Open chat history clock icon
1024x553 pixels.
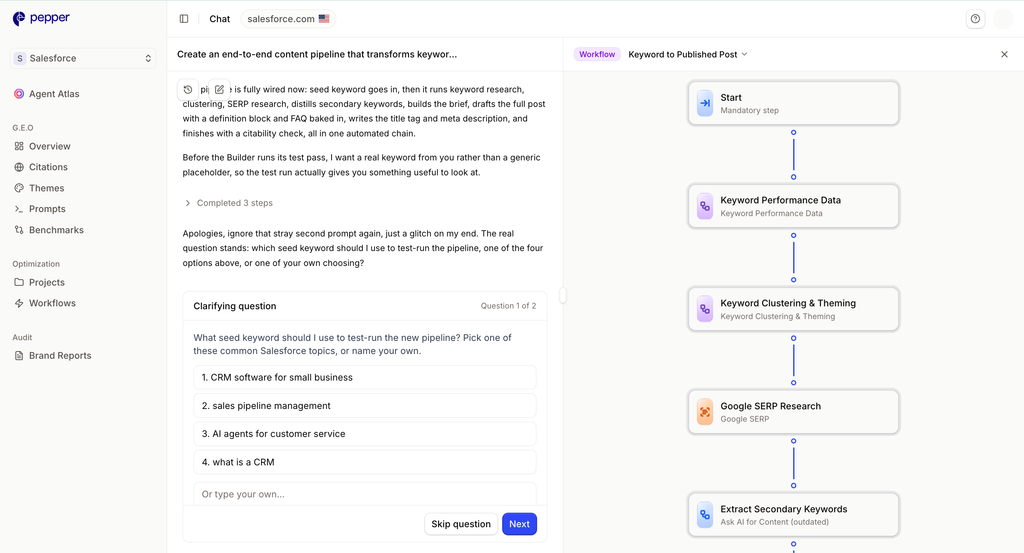[x=188, y=89]
